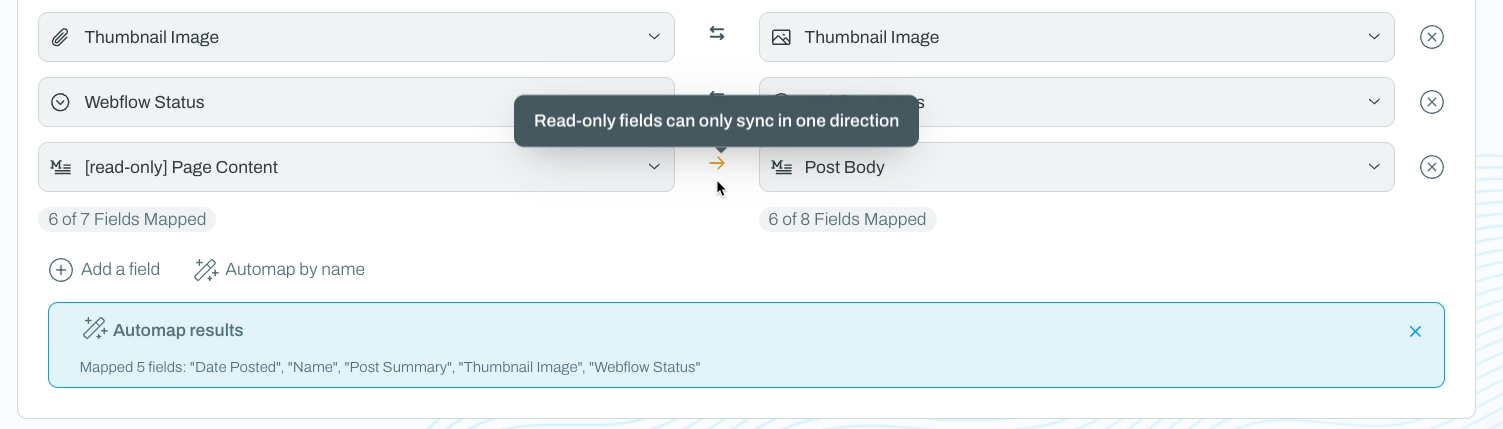Open the [read-only] Page Content dropdown
This screenshot has height=429, width=1503.
pos(356,167)
